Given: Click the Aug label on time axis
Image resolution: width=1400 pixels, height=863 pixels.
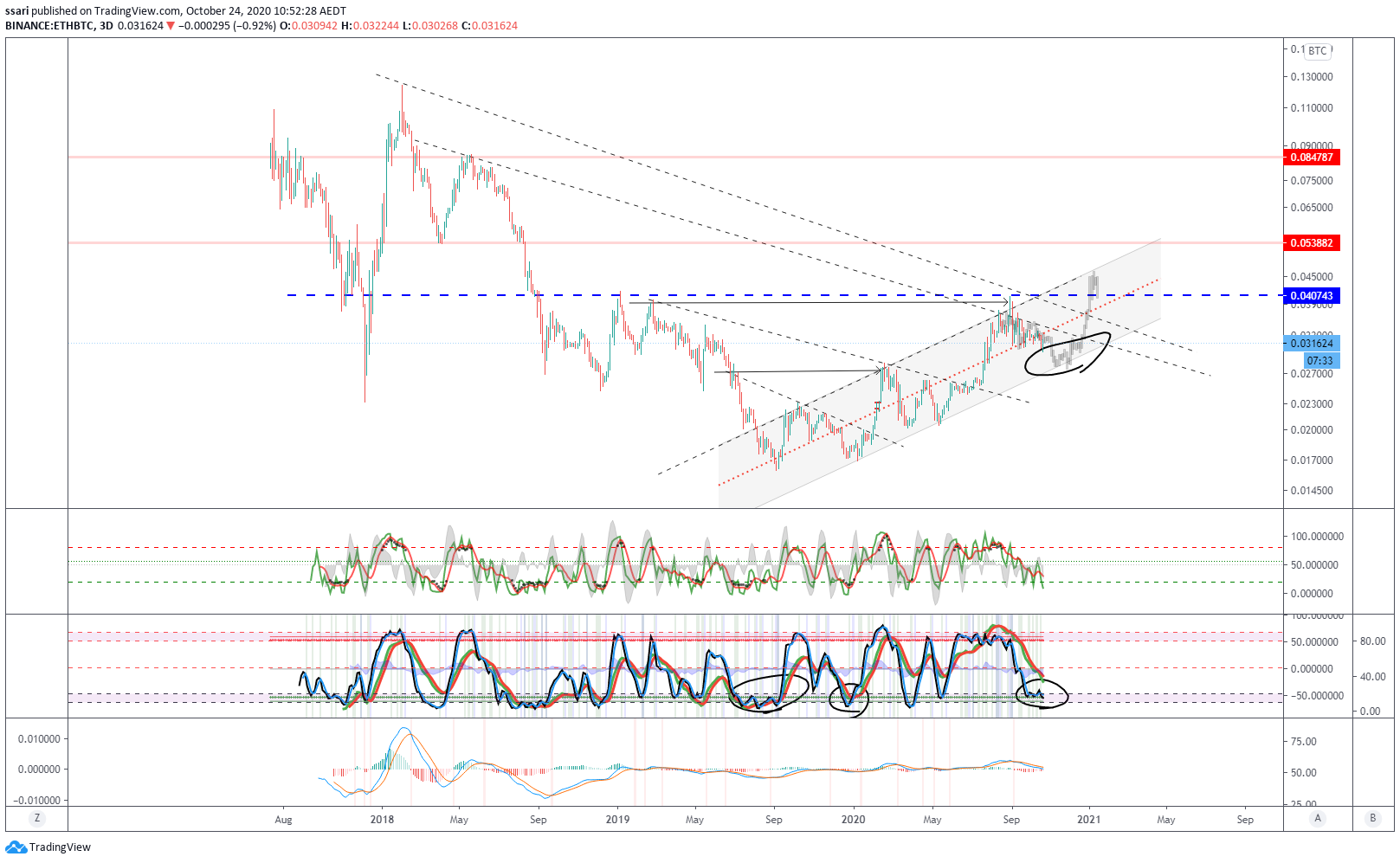Looking at the screenshot, I should point(283,820).
